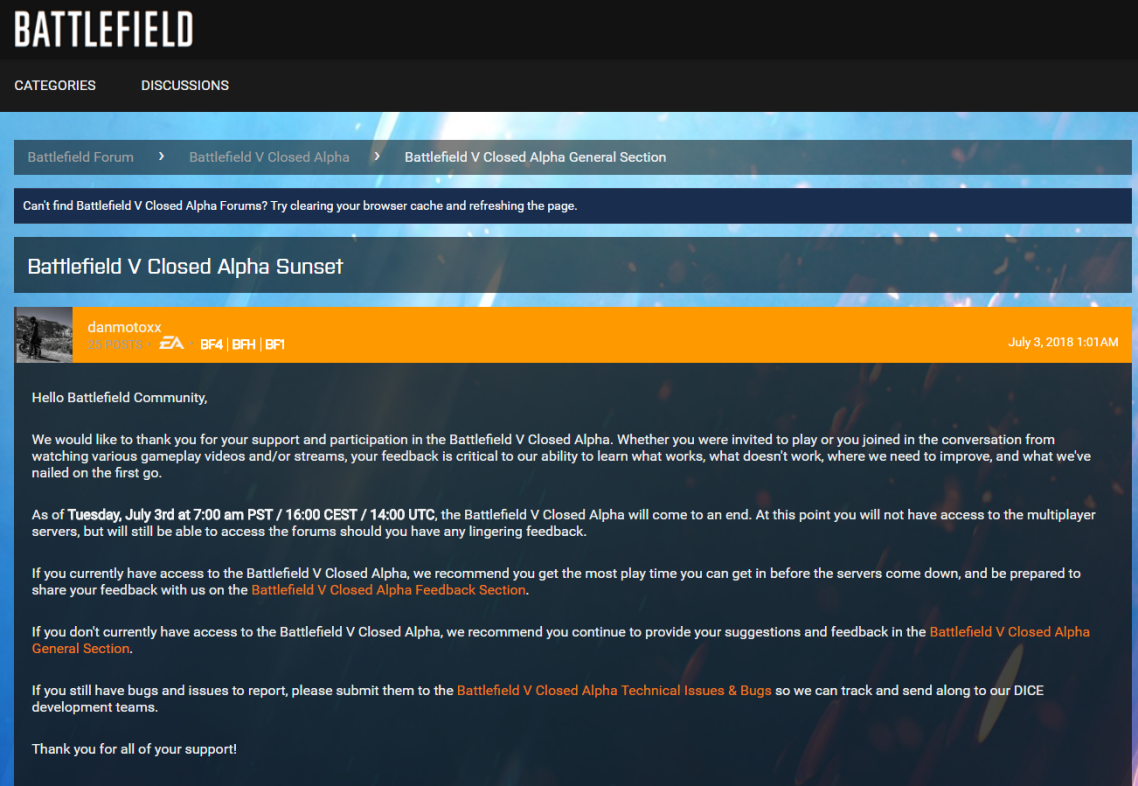The width and height of the screenshot is (1138, 786).
Task: Click the EA badge icon
Action: click(171, 343)
